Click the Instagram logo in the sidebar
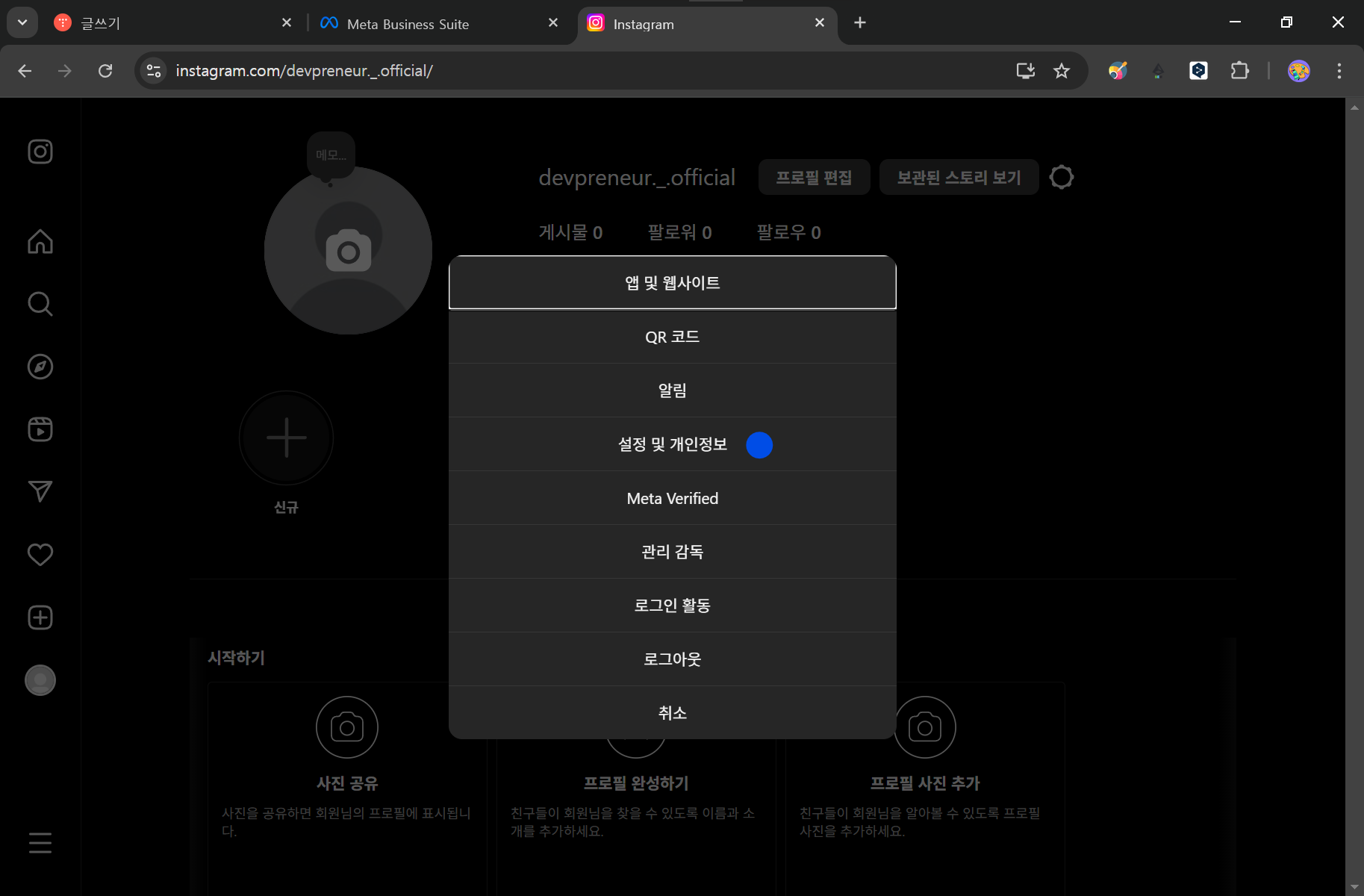Image resolution: width=1364 pixels, height=896 pixels. (x=40, y=152)
